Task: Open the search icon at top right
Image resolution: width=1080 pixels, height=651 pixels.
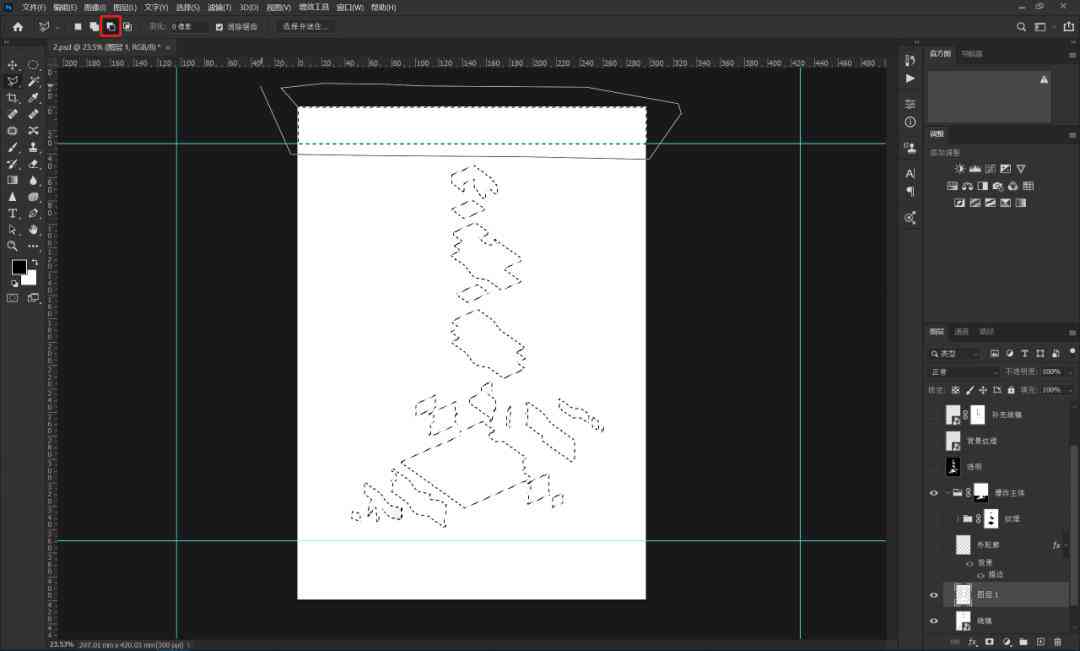Action: point(1021,27)
